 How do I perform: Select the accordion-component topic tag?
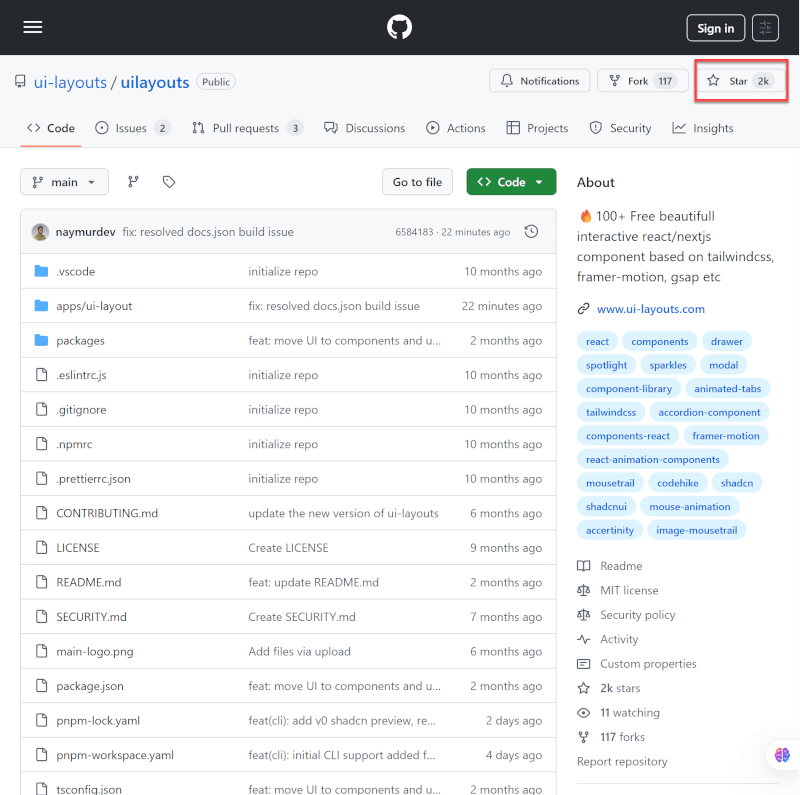[x=709, y=412]
